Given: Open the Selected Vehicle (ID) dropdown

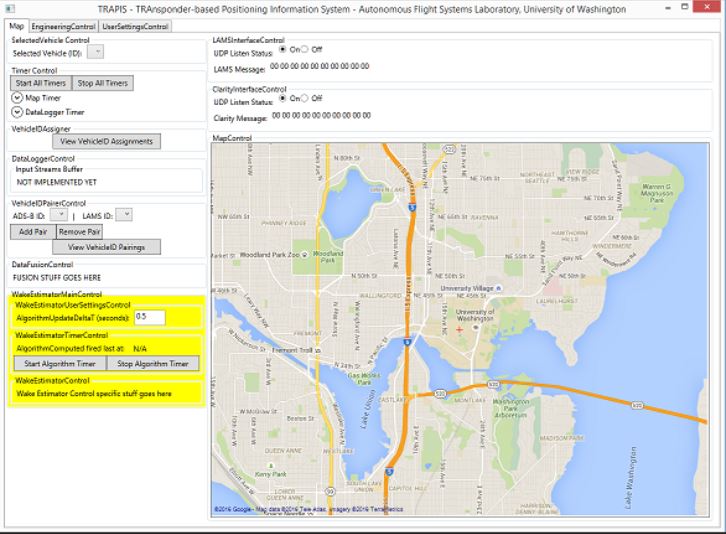Looking at the screenshot, I should click(95, 52).
